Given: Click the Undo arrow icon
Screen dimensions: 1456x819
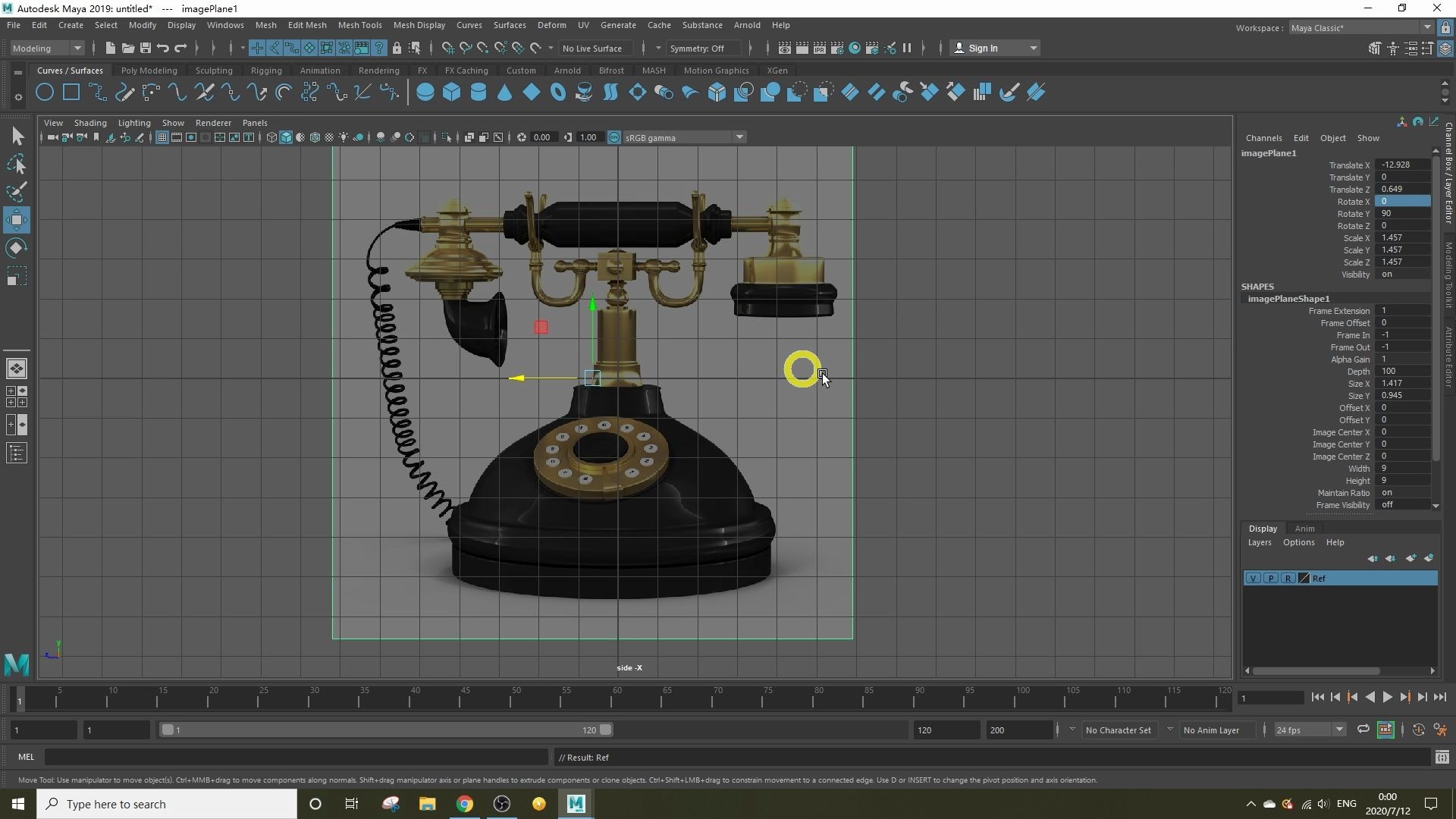Looking at the screenshot, I should point(163,48).
